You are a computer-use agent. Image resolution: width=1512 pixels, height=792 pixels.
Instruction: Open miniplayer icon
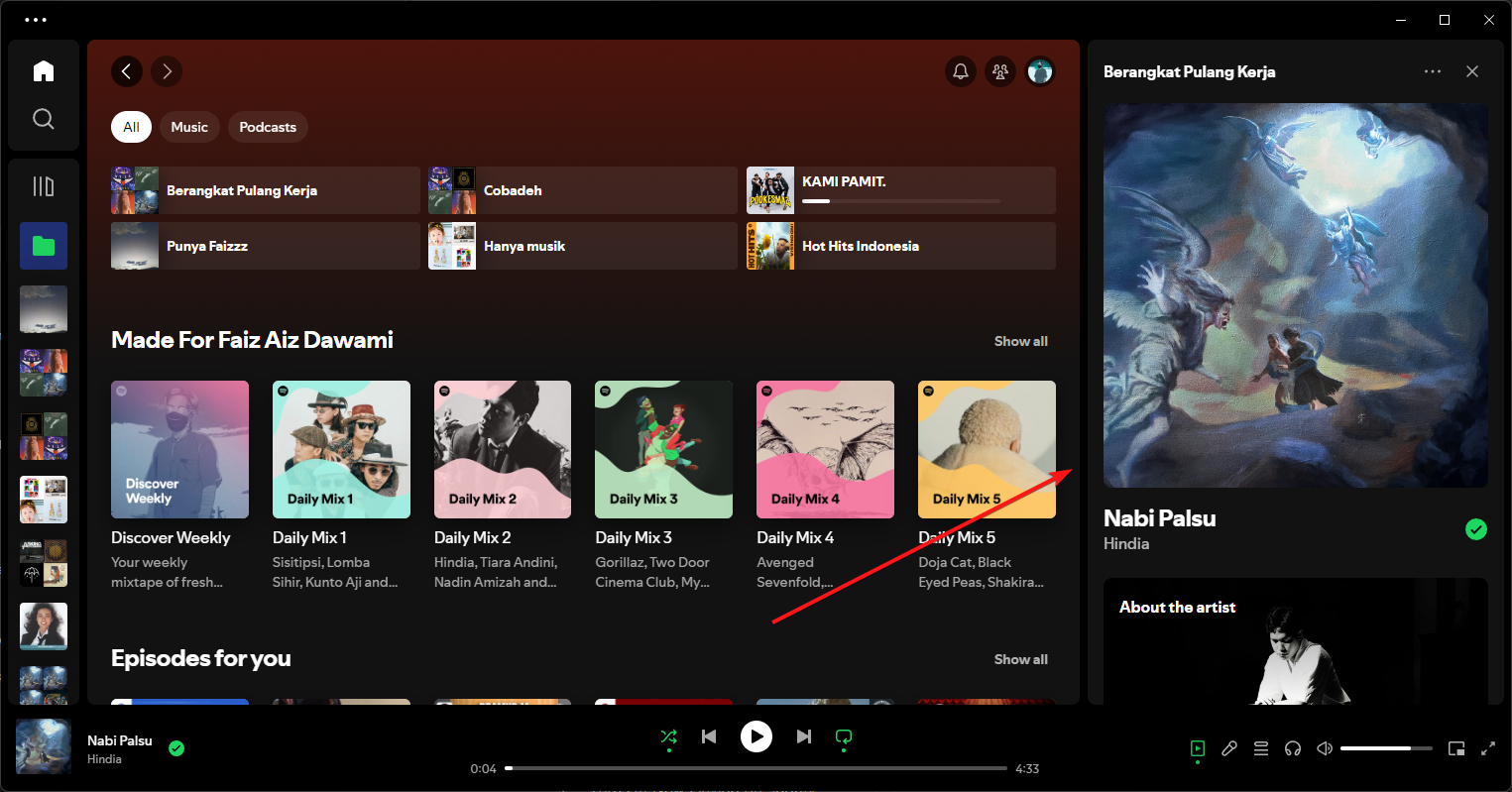[x=1456, y=748]
